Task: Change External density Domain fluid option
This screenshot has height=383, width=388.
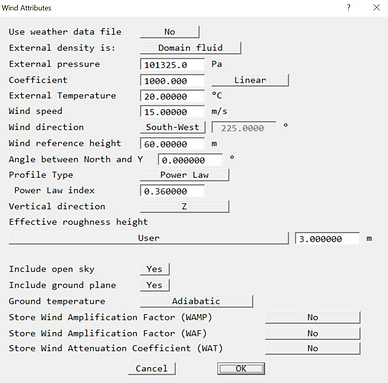Action: [190, 48]
